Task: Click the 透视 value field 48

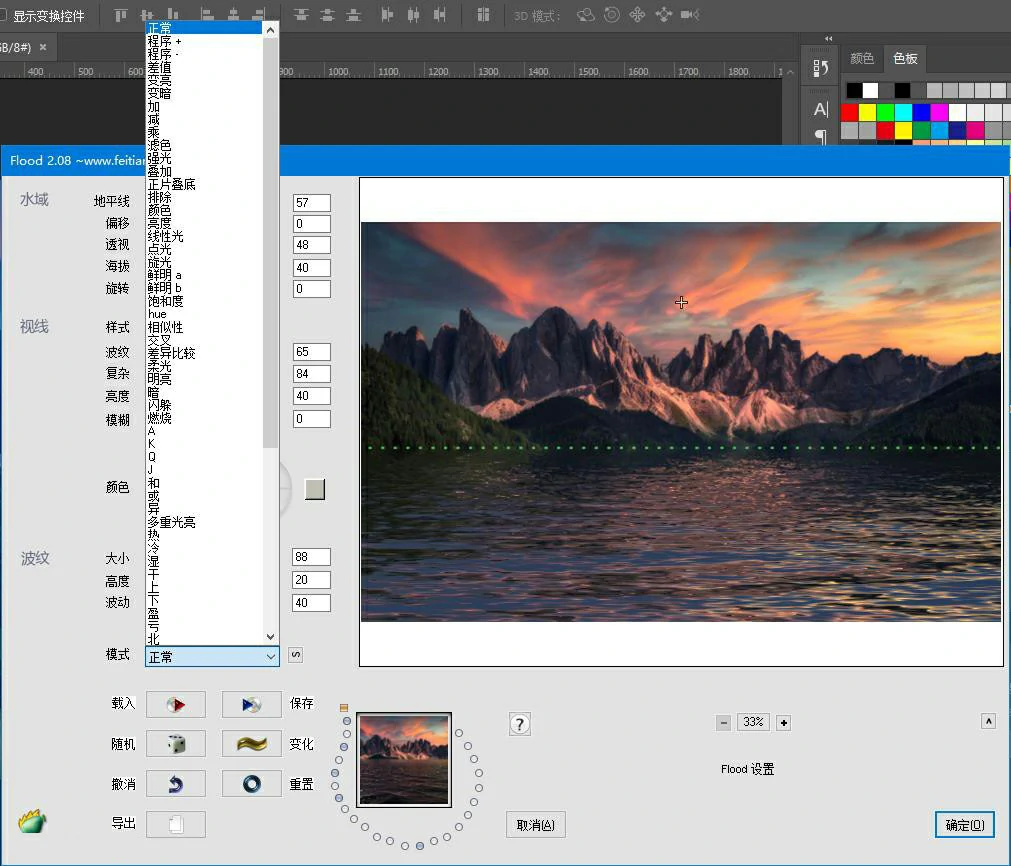Action: pos(312,245)
